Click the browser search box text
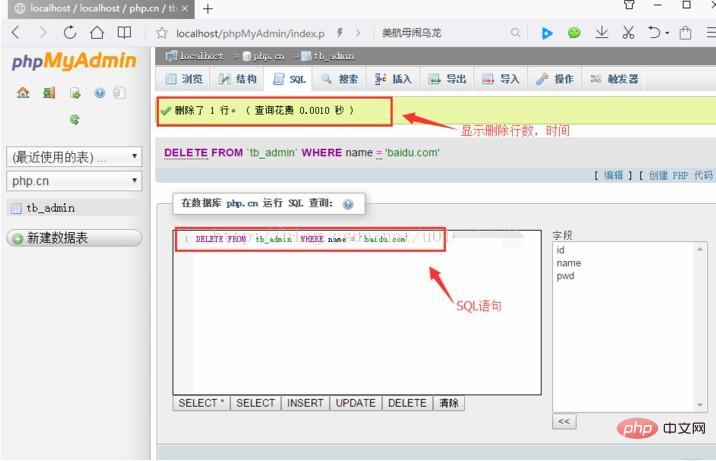716x461 pixels. click(411, 33)
